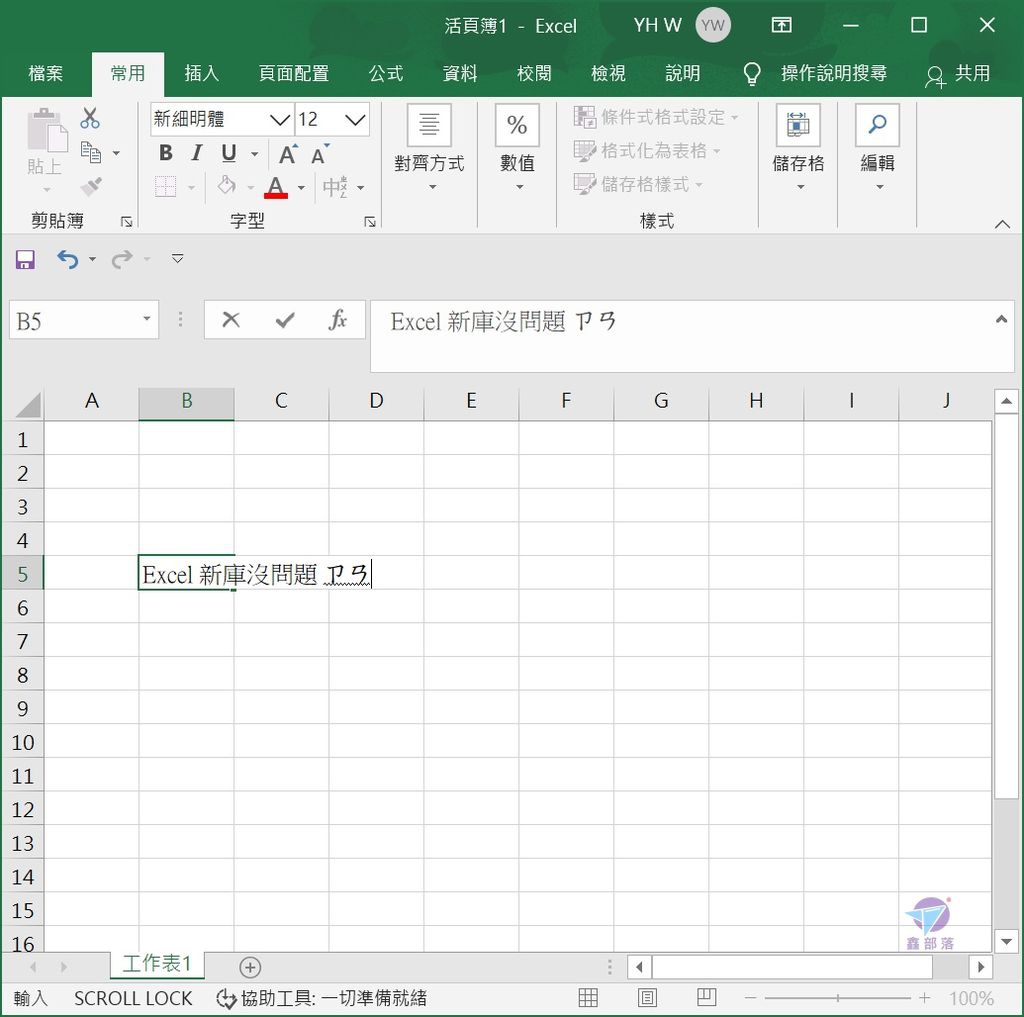Open the Alignment (對齊方式) group icon
Screen dimensions: 1024x1017
point(429,124)
